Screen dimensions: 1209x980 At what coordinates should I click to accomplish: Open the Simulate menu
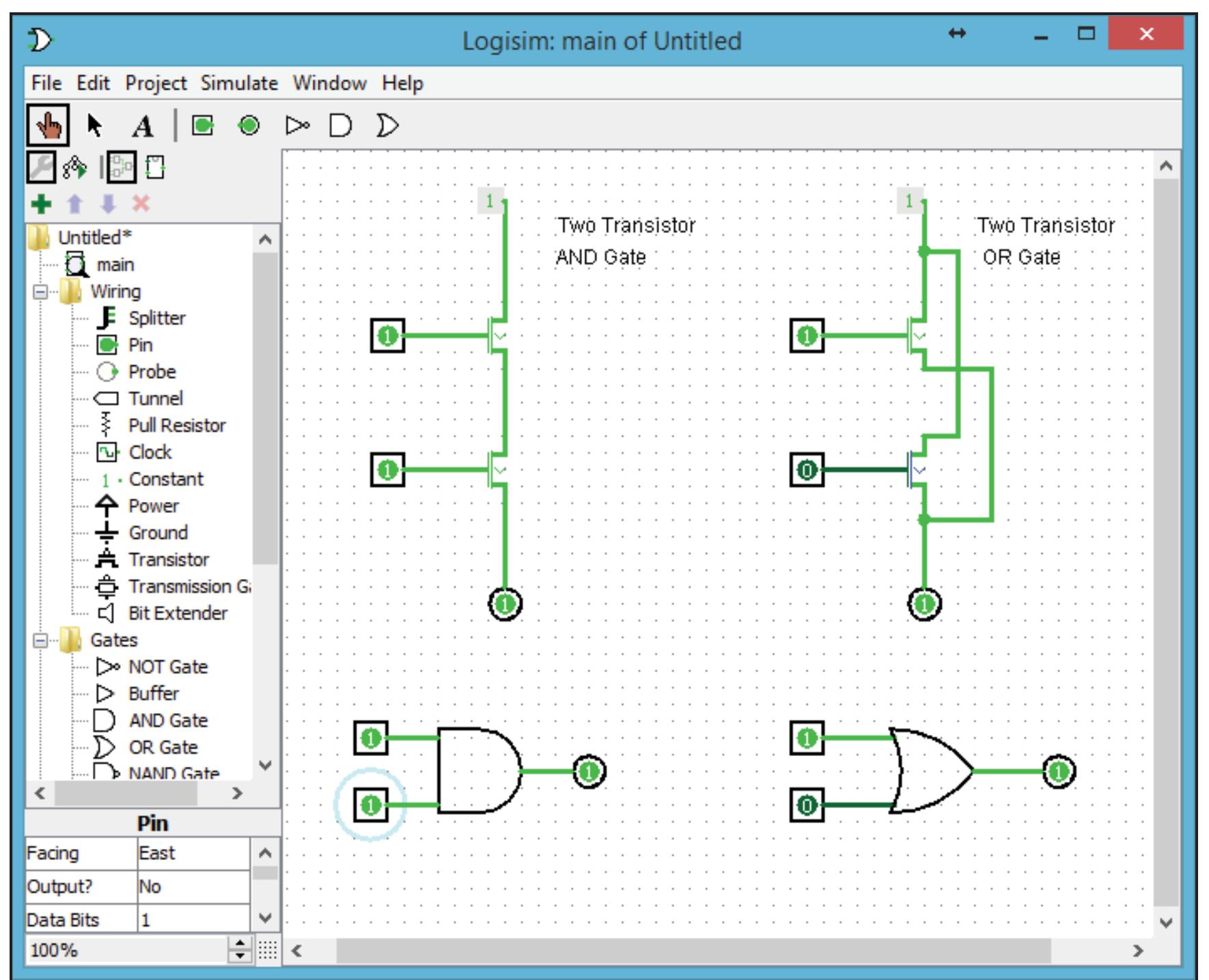point(239,83)
